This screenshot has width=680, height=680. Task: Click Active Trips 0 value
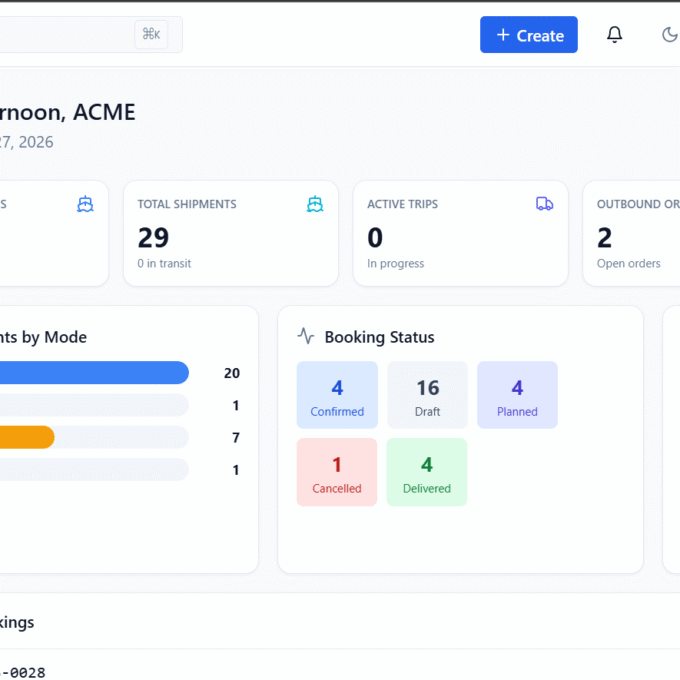coord(375,238)
